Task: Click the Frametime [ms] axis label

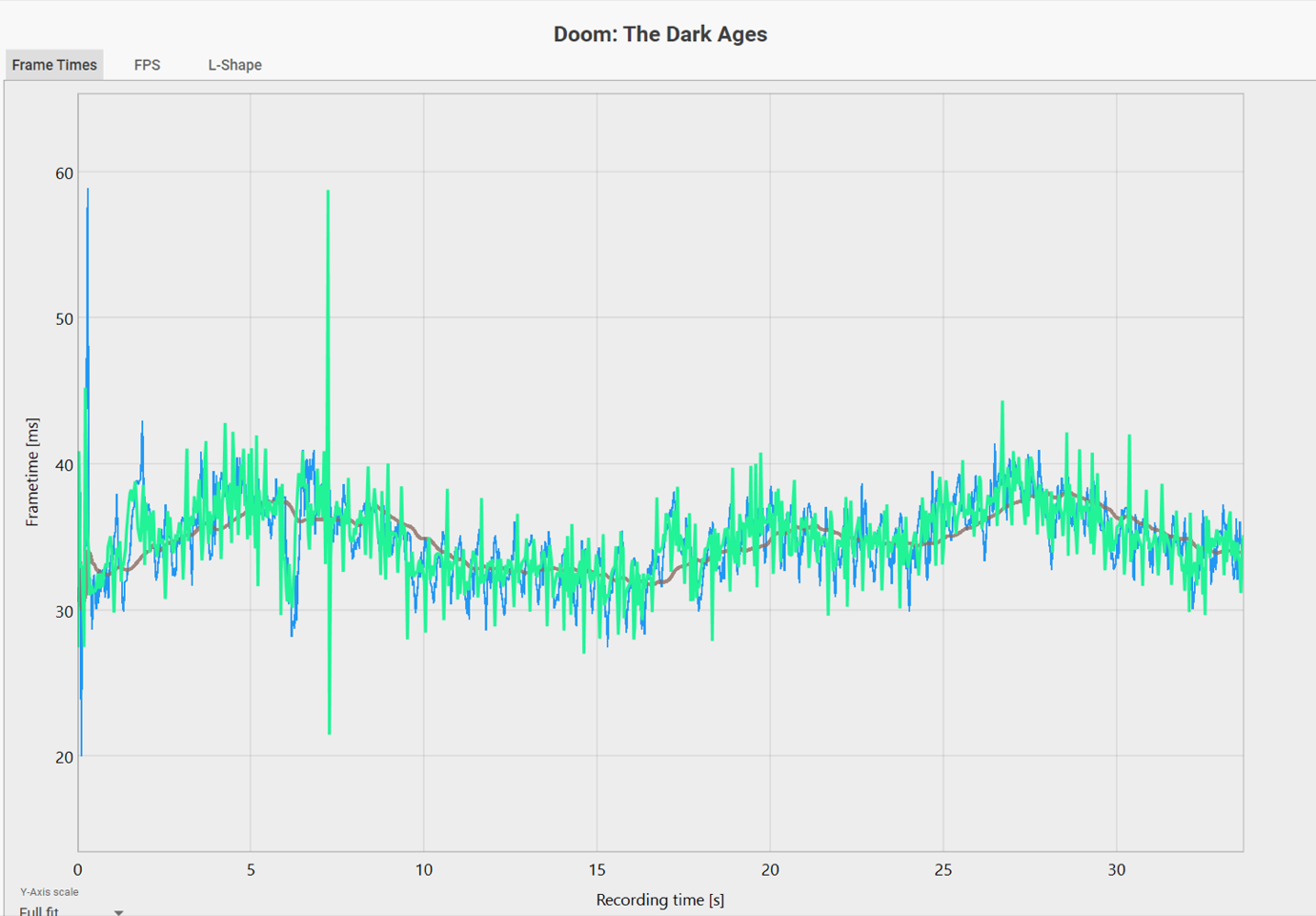Action: coord(32,472)
